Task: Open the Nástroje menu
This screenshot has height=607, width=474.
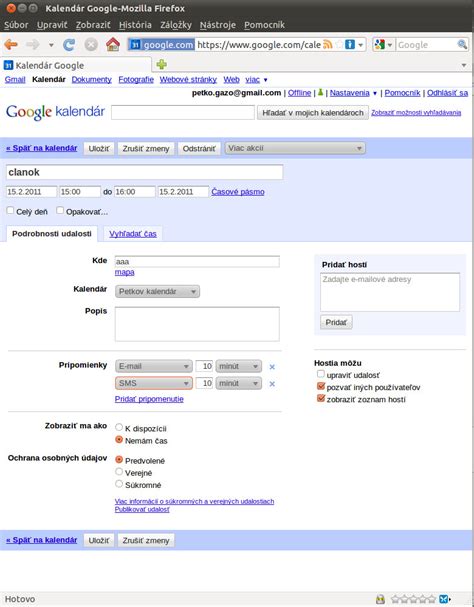Action: pyautogui.click(x=218, y=25)
